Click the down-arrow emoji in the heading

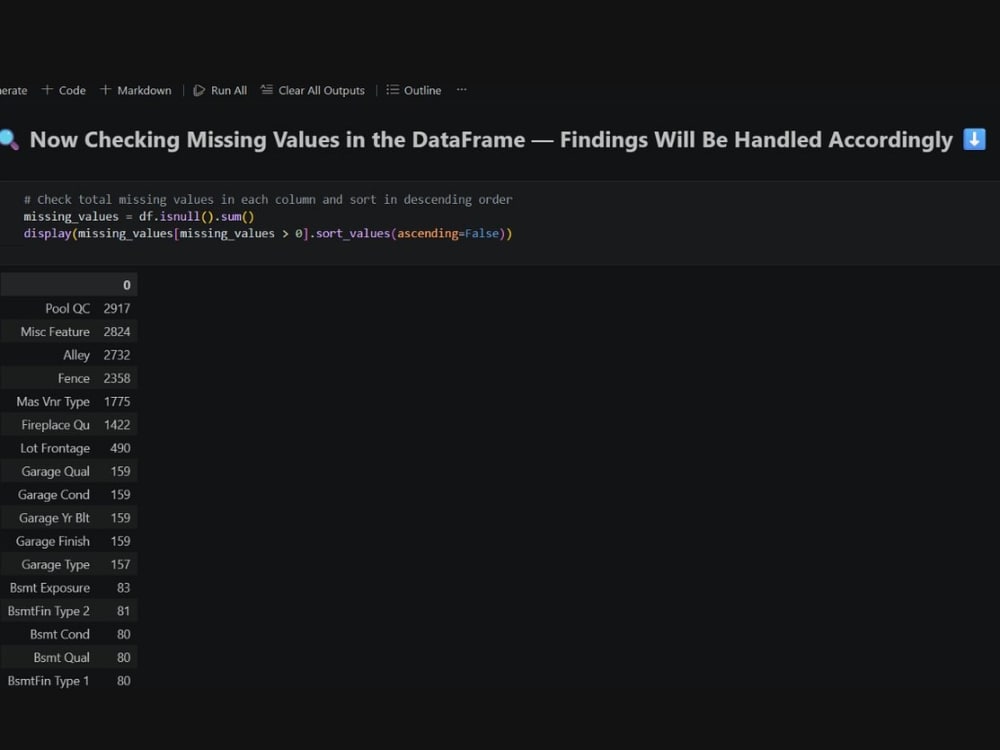(x=974, y=139)
